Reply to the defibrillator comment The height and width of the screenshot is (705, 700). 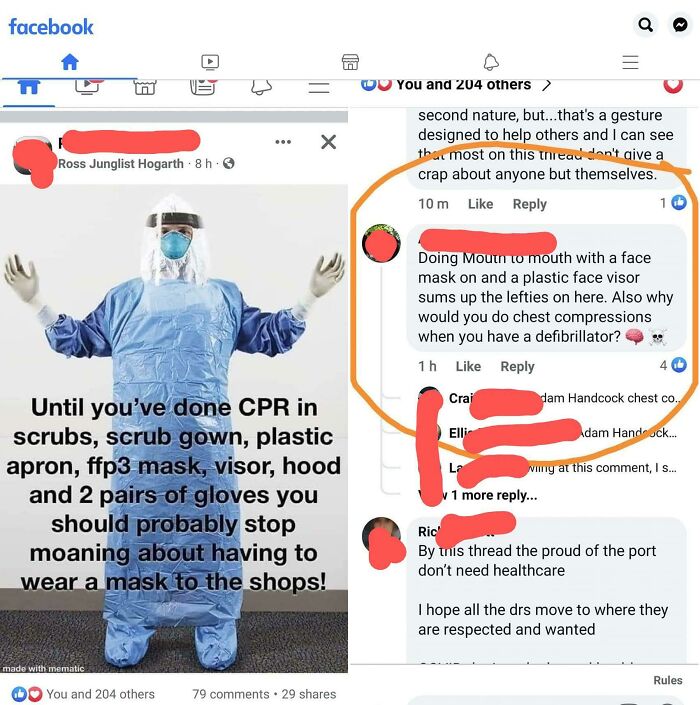[517, 366]
